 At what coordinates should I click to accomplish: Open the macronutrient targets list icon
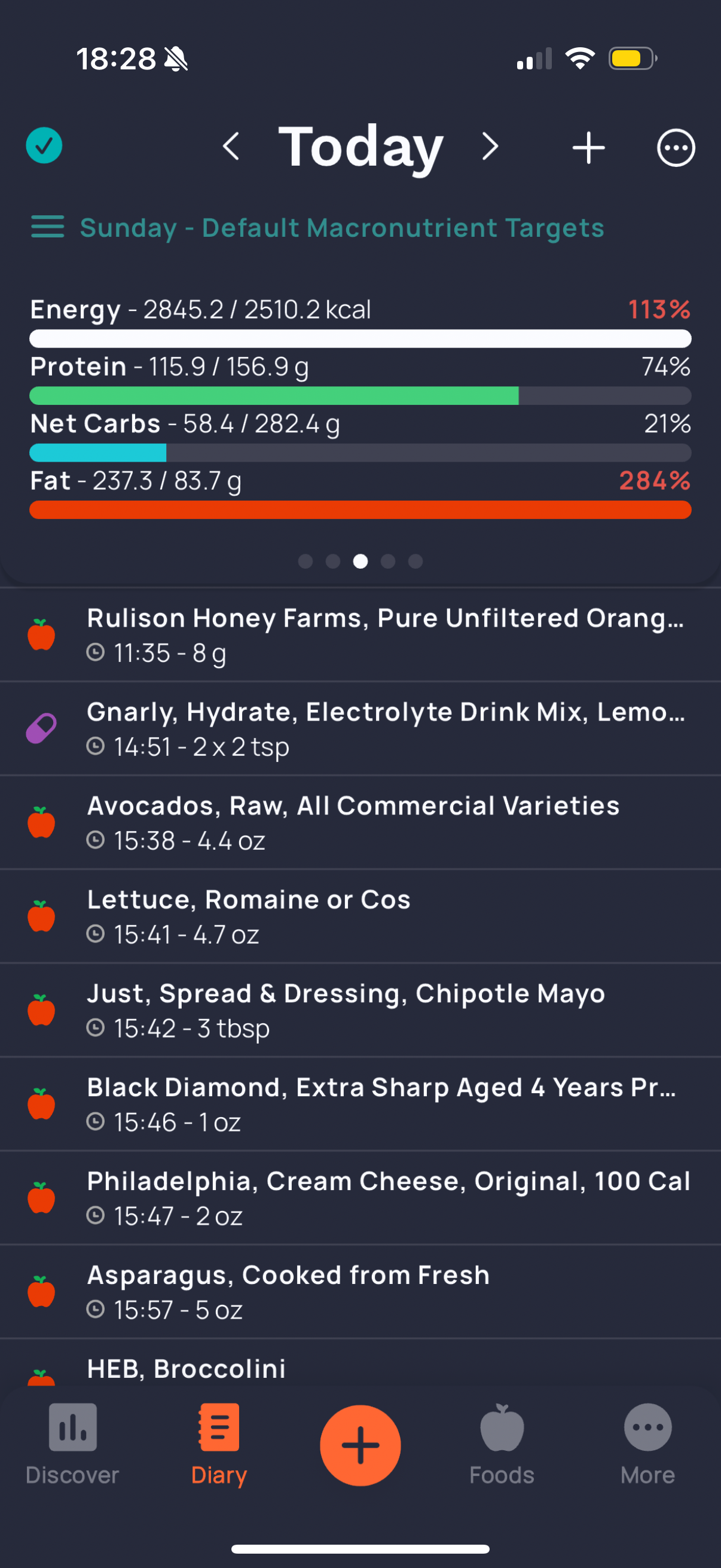pyautogui.click(x=47, y=227)
